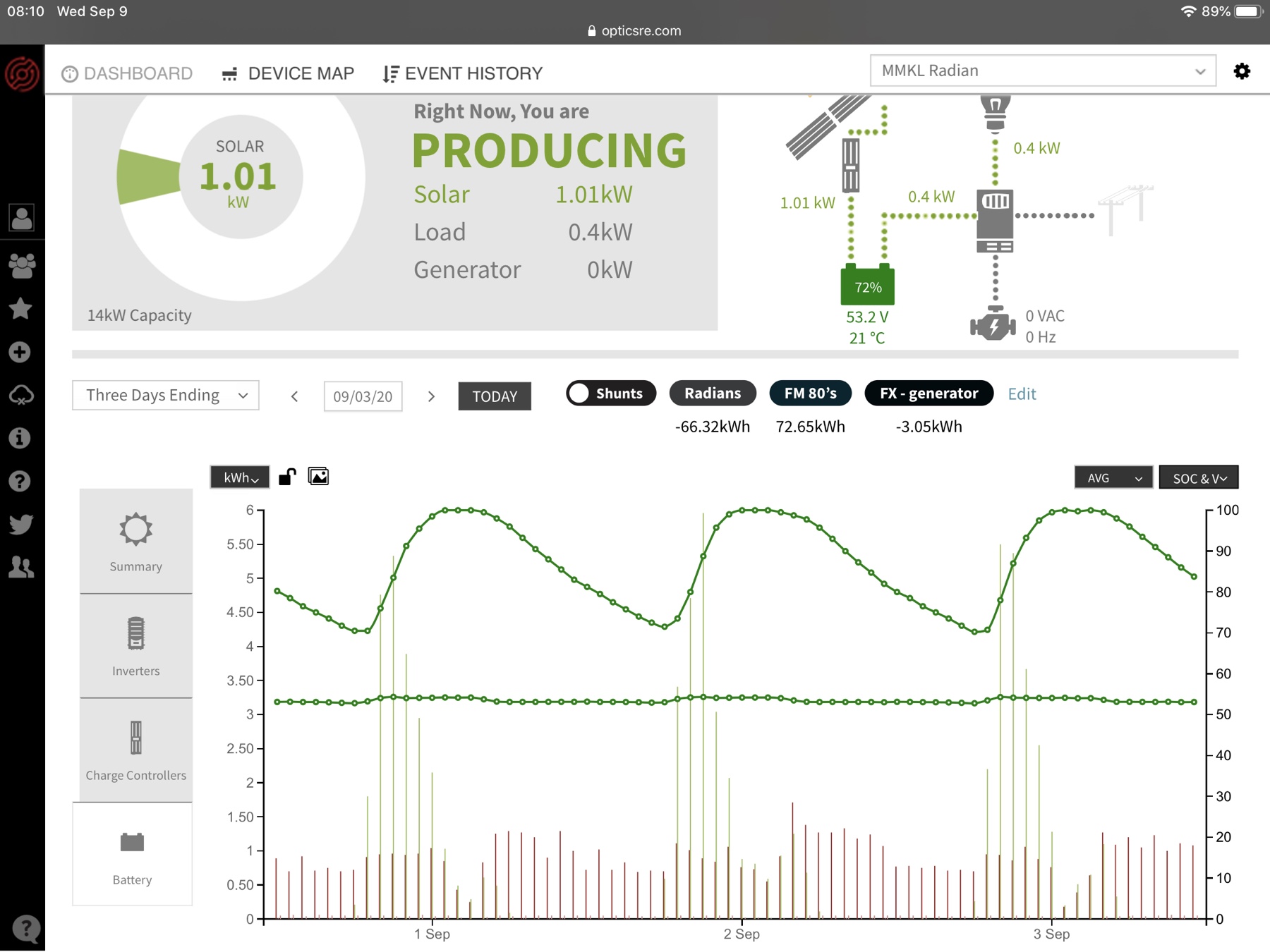Open the MMKL Radian system dropdown
This screenshot has width=1270, height=952.
click(x=1042, y=71)
